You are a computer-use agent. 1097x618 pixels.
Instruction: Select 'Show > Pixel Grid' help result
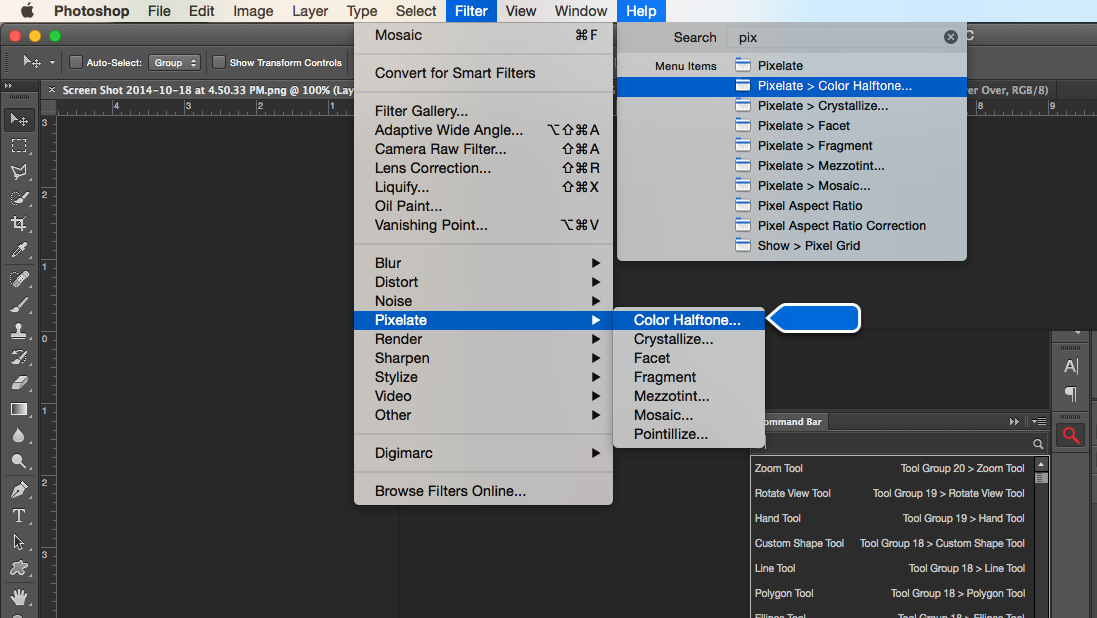click(792, 246)
